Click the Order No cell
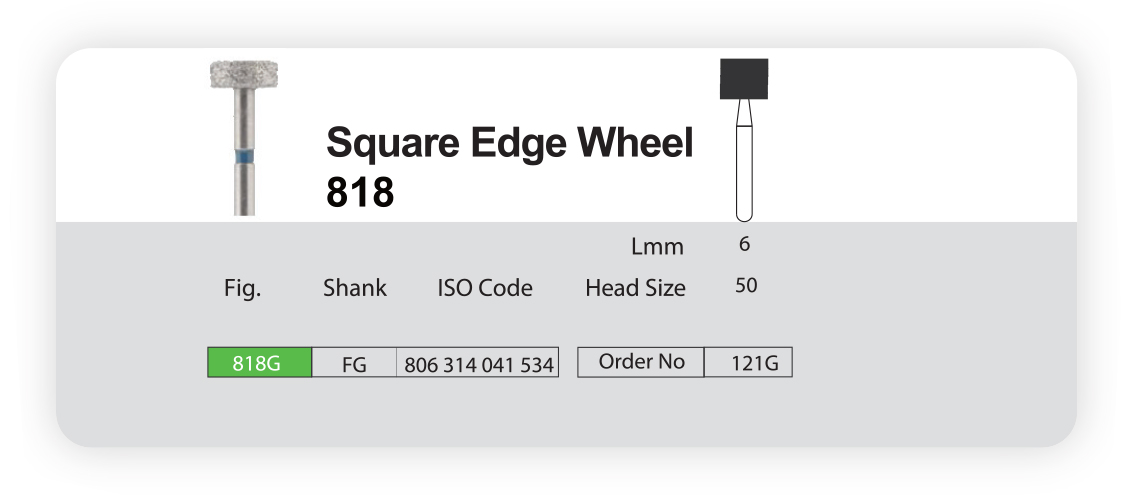Image resolution: width=1136 pixels, height=495 pixels. [641, 362]
